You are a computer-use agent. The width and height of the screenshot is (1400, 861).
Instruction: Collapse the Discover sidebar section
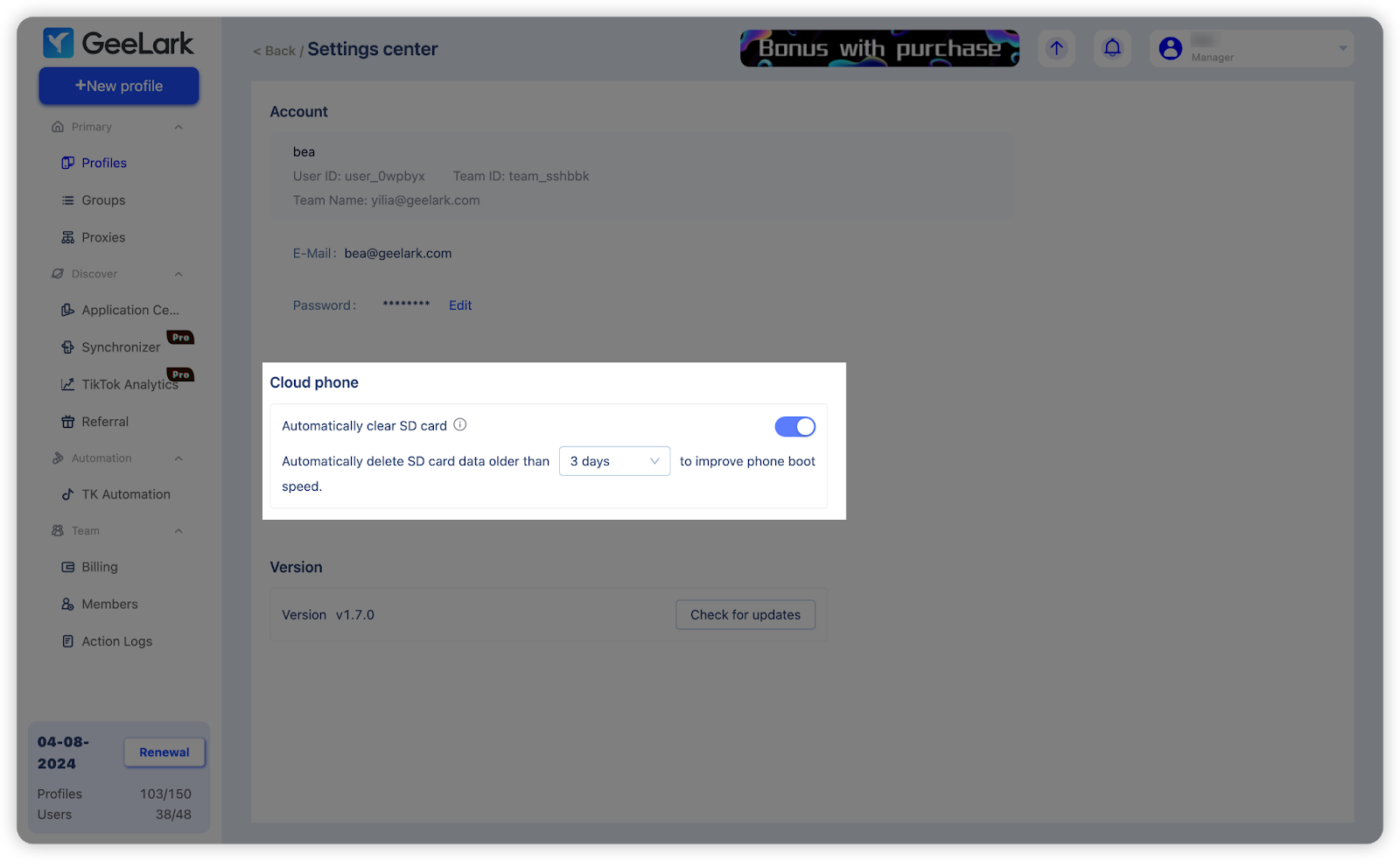[178, 274]
